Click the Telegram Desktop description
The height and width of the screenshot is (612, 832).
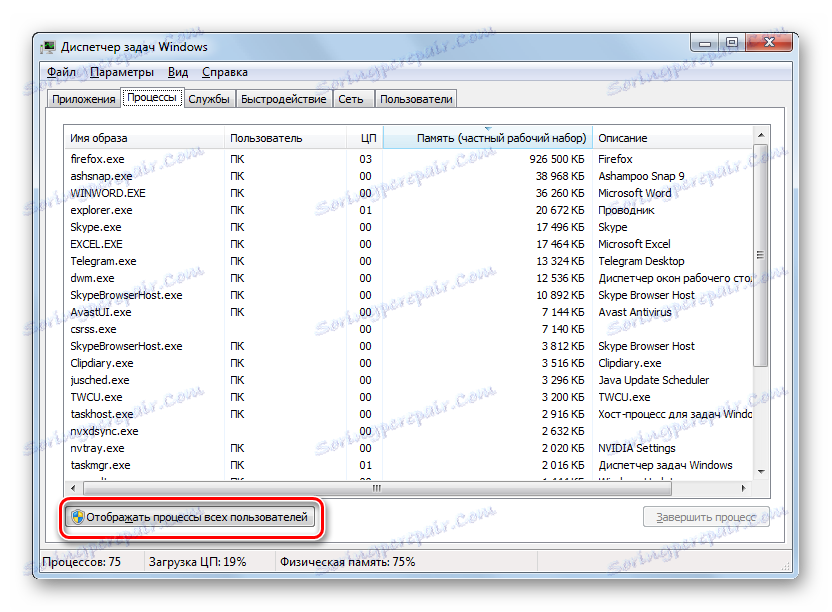pyautogui.click(x=641, y=261)
